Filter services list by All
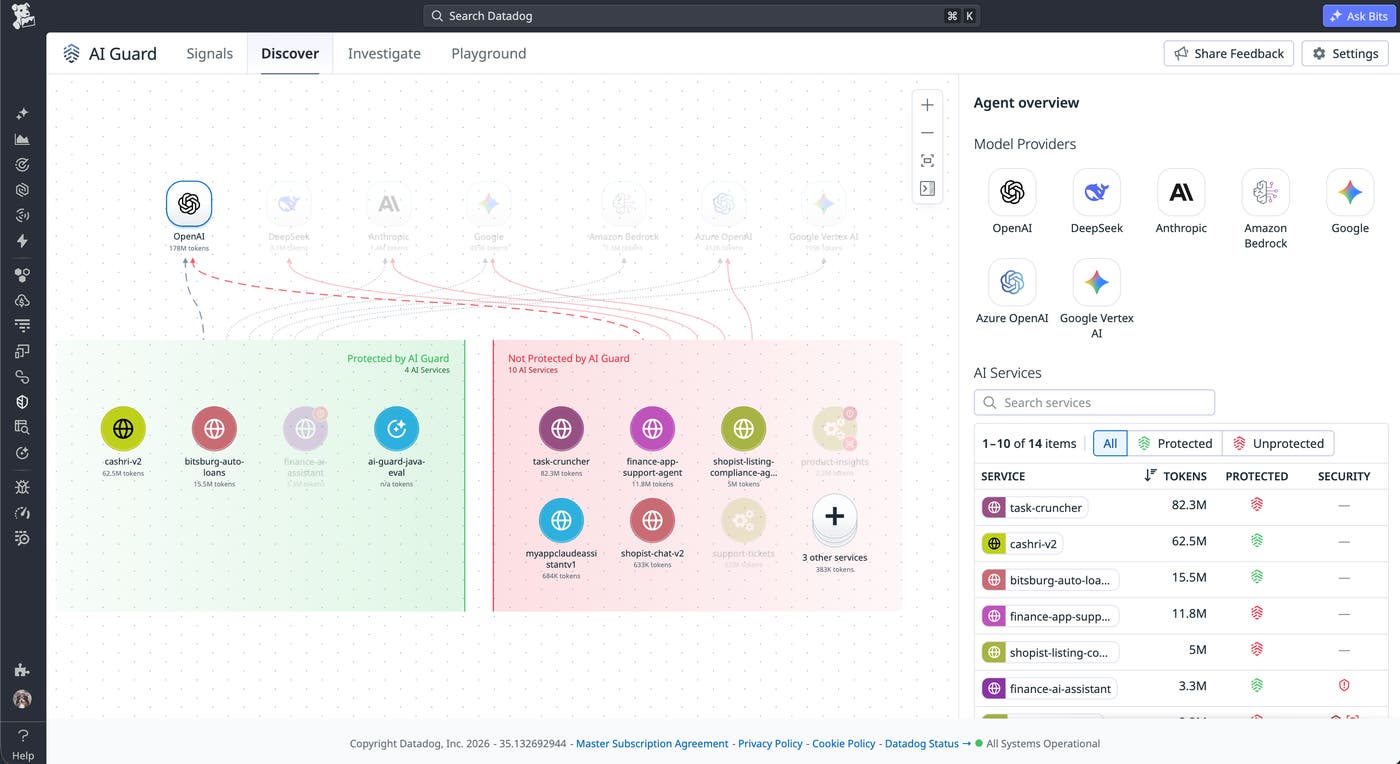 pos(1110,443)
